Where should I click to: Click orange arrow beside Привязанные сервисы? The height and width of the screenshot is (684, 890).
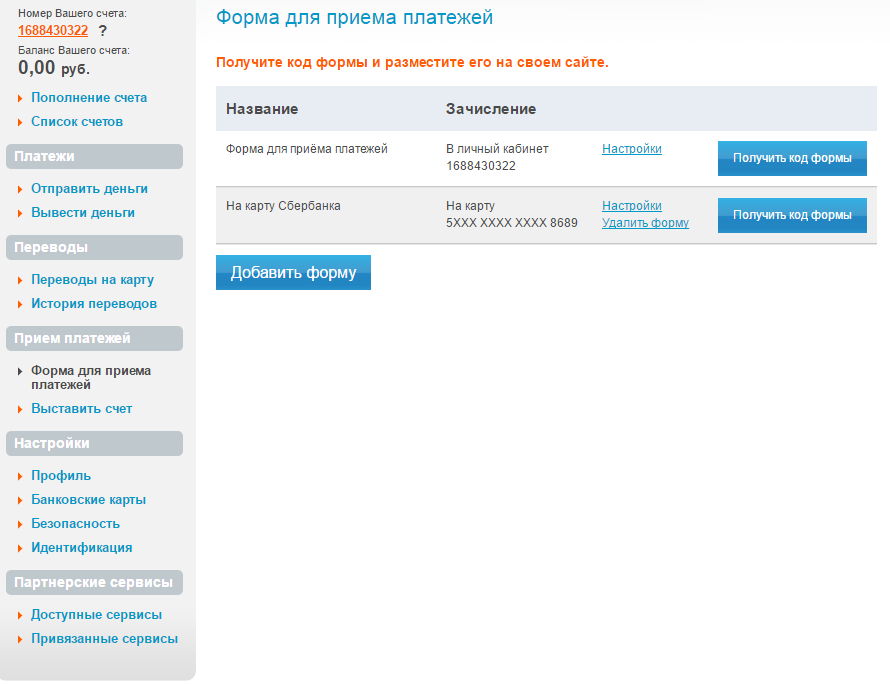pyautogui.click(x=20, y=639)
